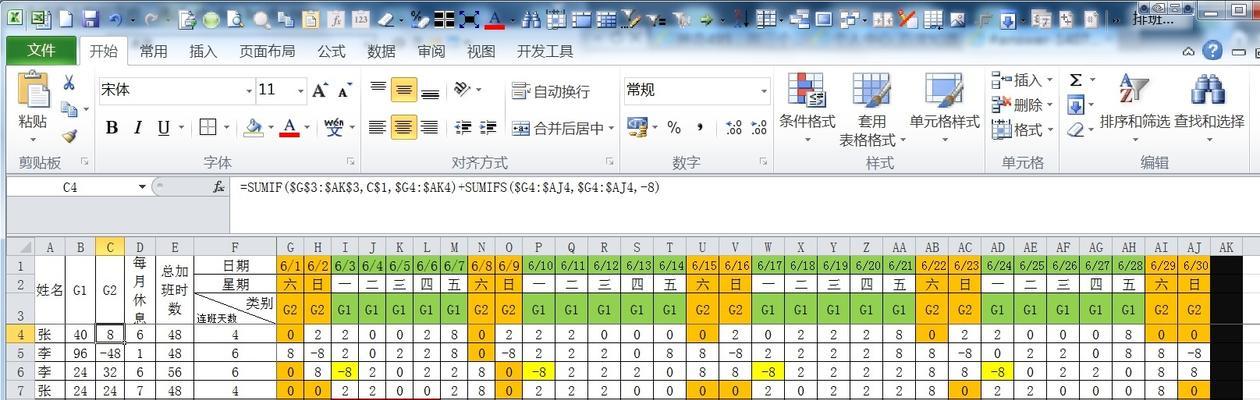Viewport: 1260px width, 400px height.
Task: Click the Save floppy disk icon
Action: click(90, 19)
